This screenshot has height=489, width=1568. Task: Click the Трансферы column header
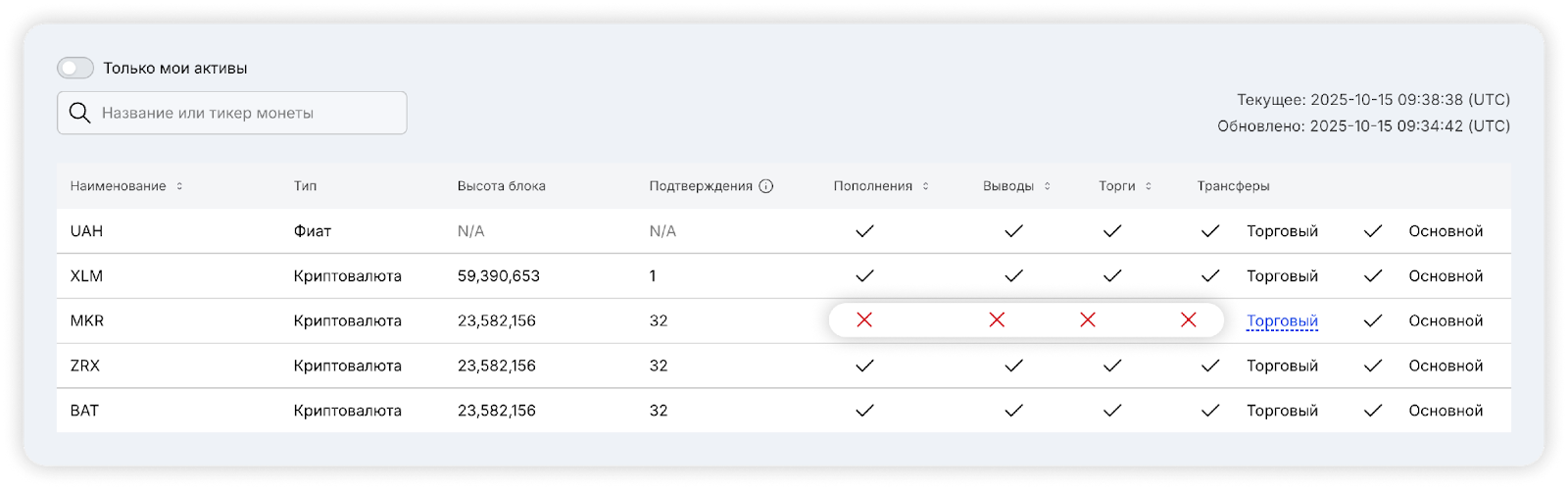point(1233,186)
